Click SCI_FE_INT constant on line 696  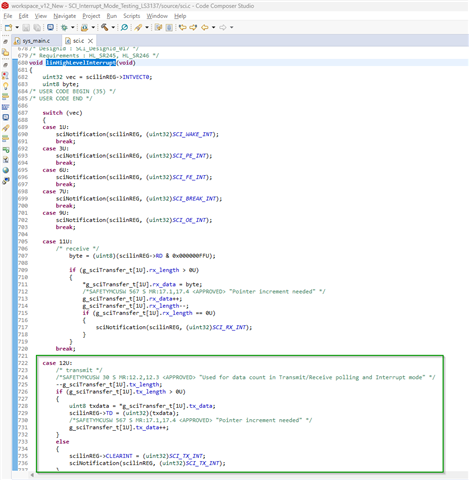tap(189, 177)
